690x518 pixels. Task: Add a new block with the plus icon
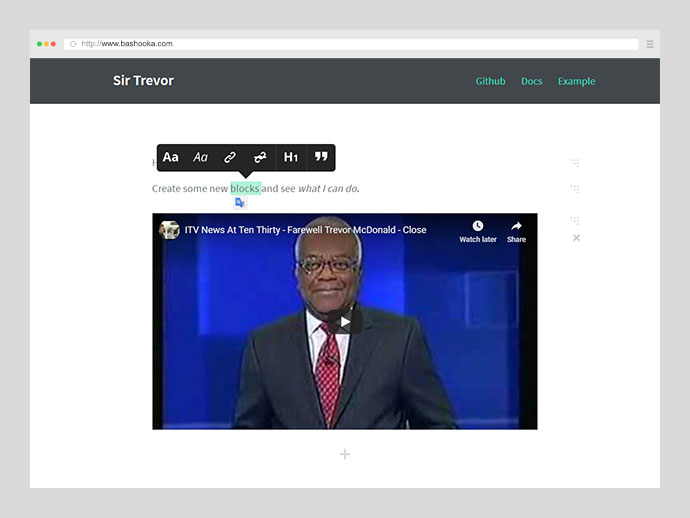point(345,454)
